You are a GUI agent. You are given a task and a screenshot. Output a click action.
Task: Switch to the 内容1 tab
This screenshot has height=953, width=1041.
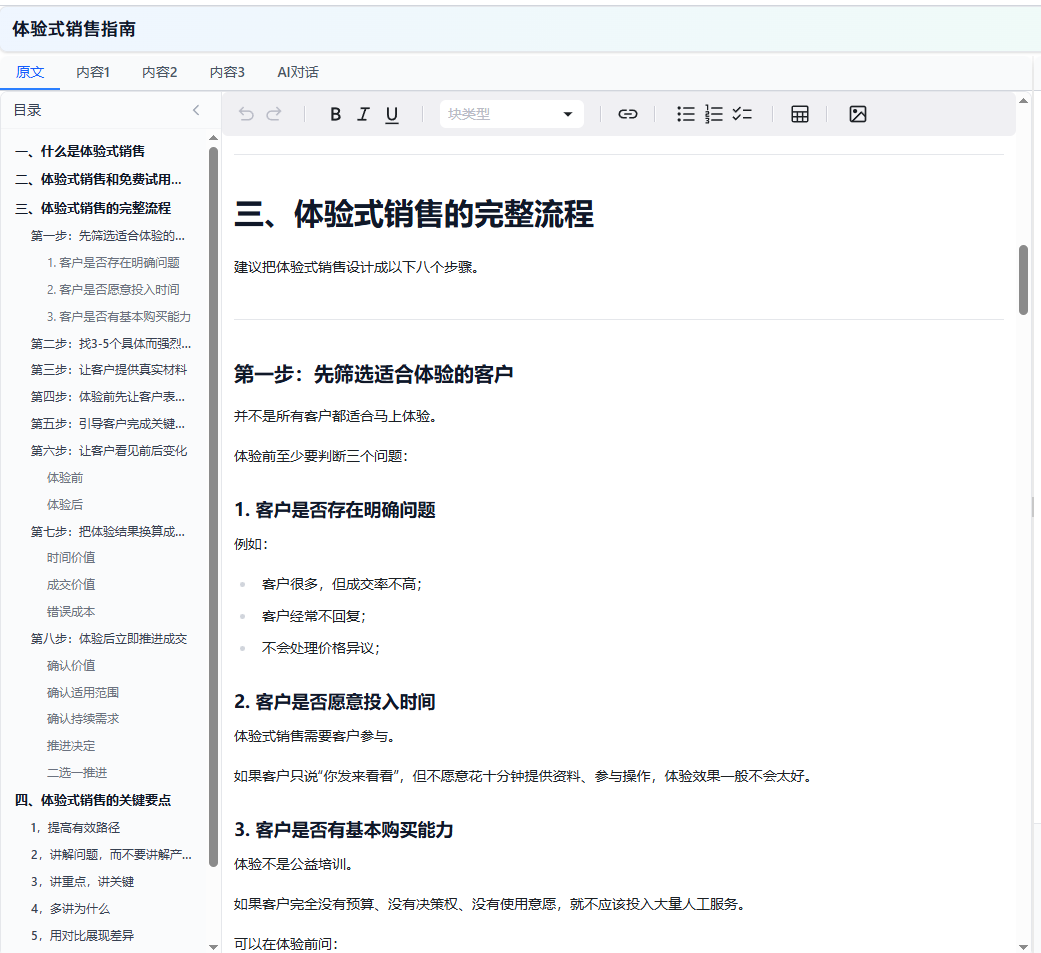(93, 72)
